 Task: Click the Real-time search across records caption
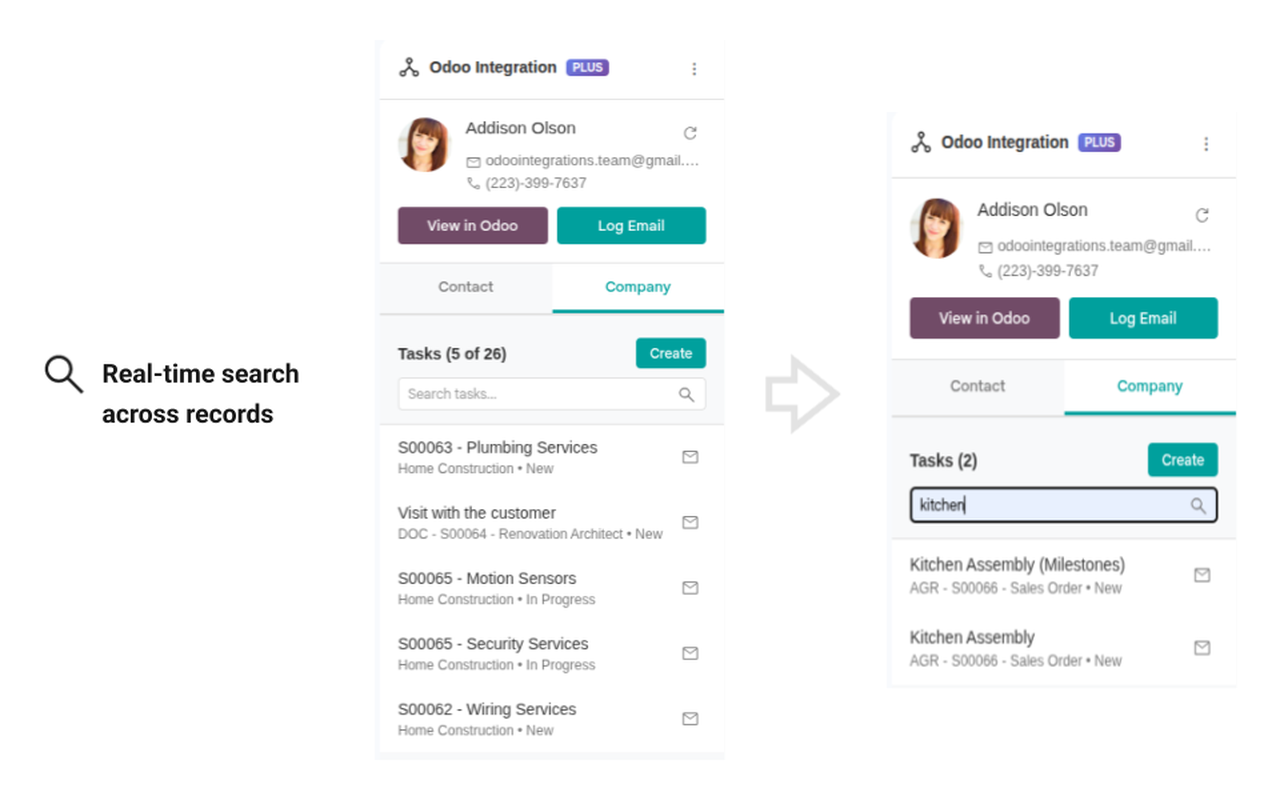pos(200,394)
